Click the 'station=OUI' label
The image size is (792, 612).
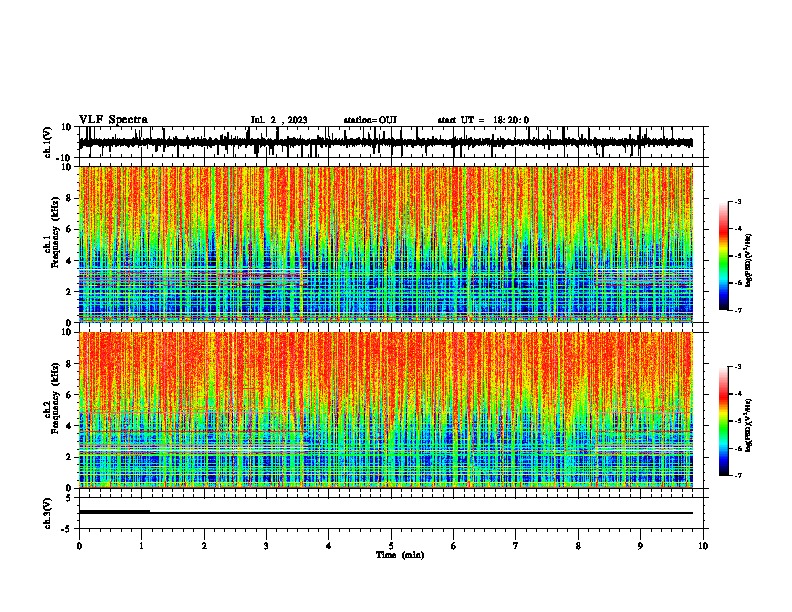370,120
